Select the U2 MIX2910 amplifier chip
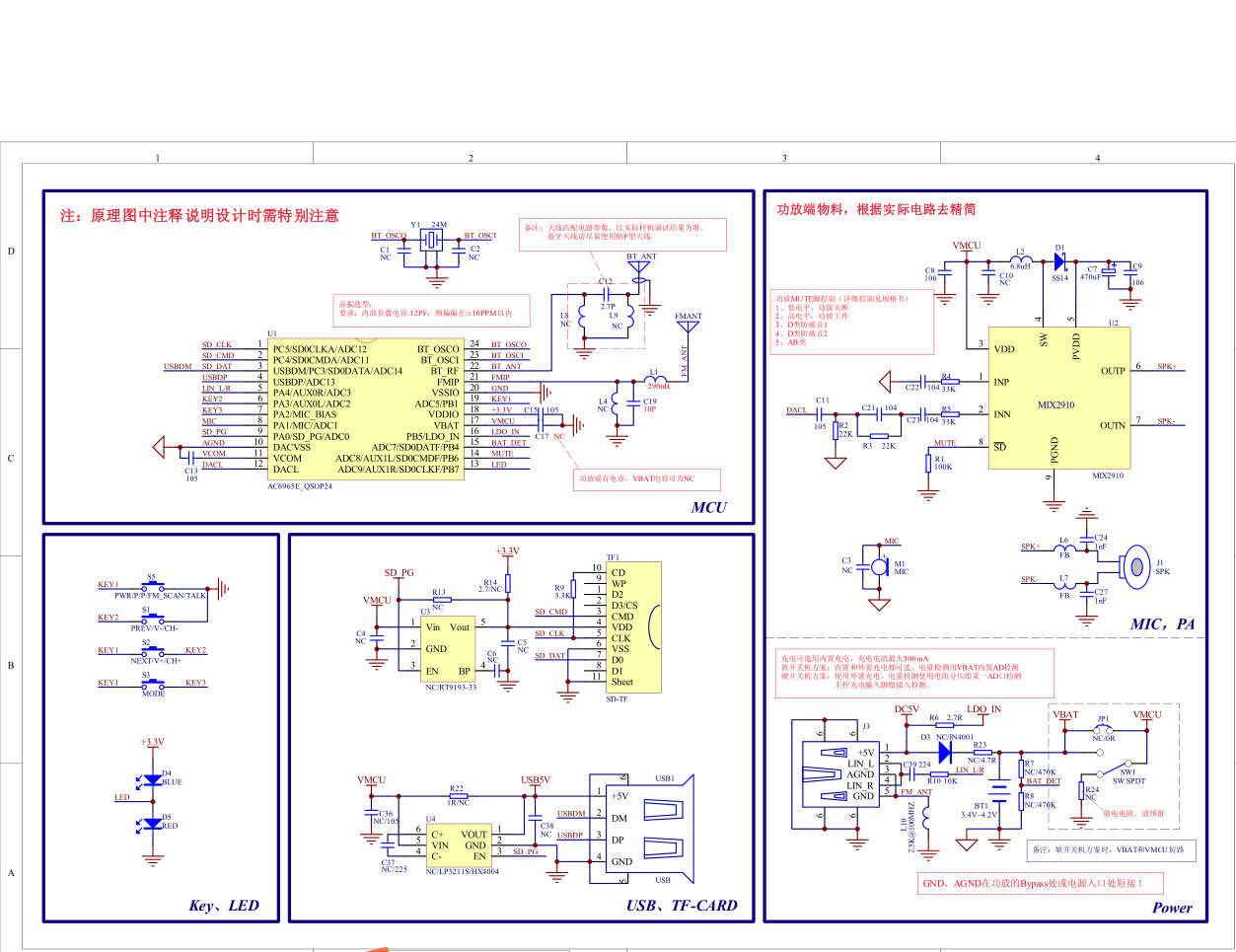The width and height of the screenshot is (1236, 952). pyautogui.click(x=1059, y=398)
